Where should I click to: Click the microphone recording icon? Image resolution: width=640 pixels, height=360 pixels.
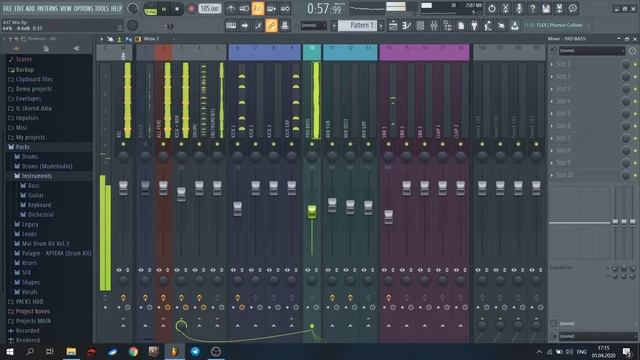(519, 9)
